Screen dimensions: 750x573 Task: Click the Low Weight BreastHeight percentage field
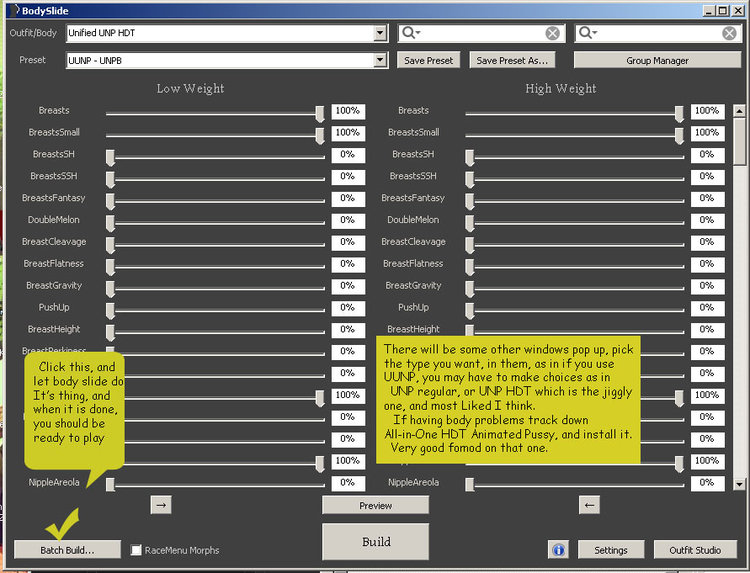(x=348, y=330)
